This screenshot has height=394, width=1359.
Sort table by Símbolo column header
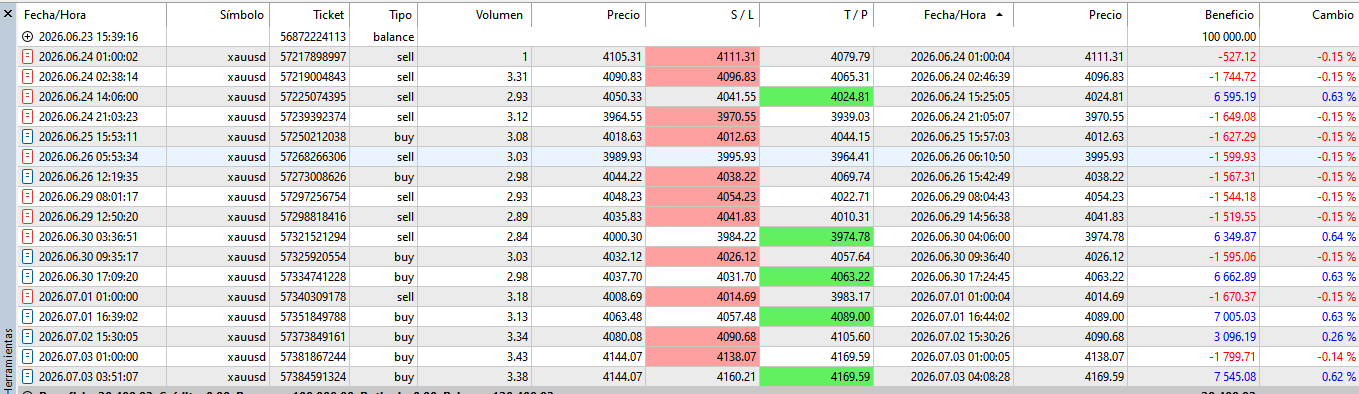point(243,16)
